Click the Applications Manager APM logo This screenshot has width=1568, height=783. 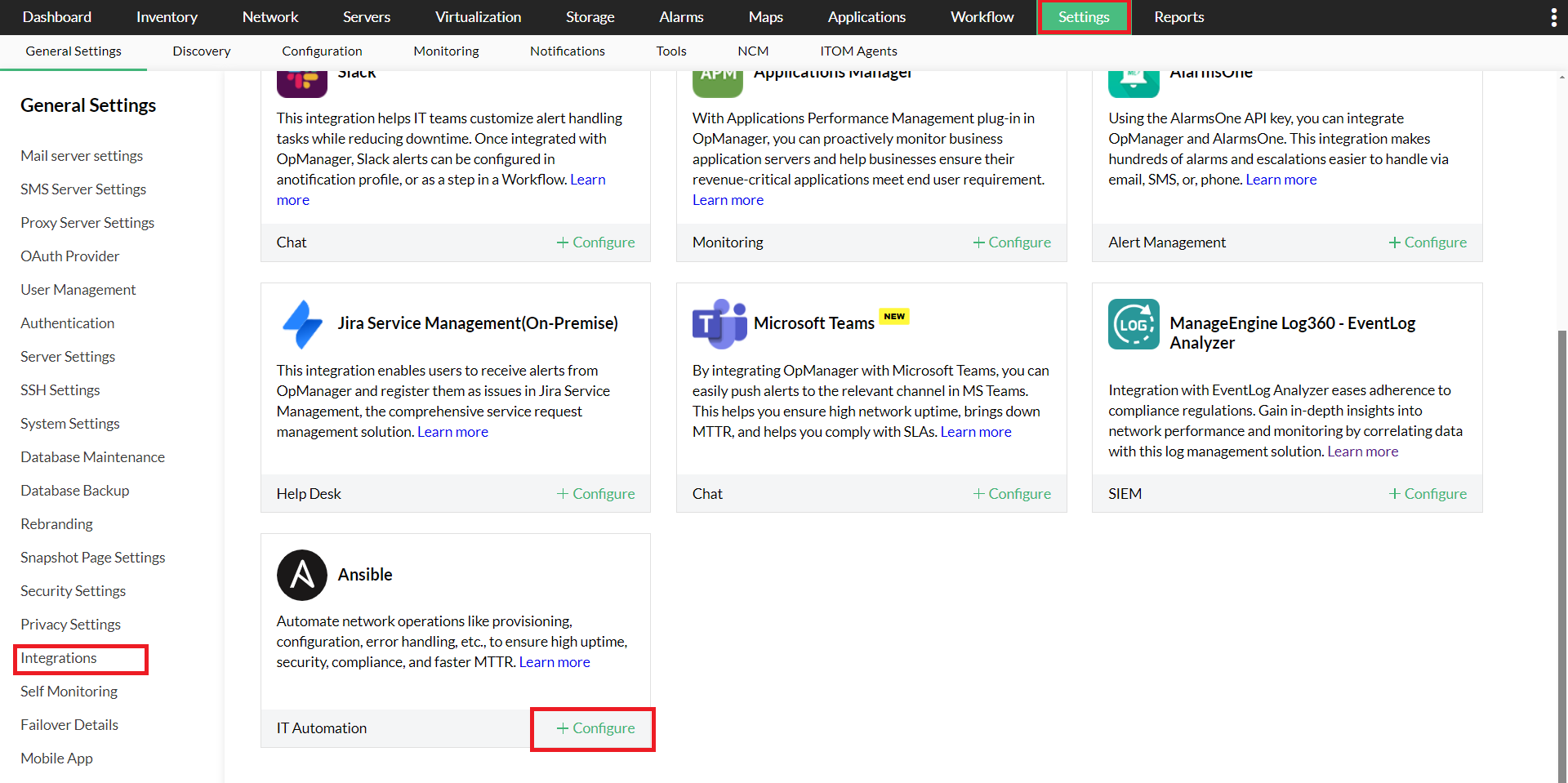[718, 82]
